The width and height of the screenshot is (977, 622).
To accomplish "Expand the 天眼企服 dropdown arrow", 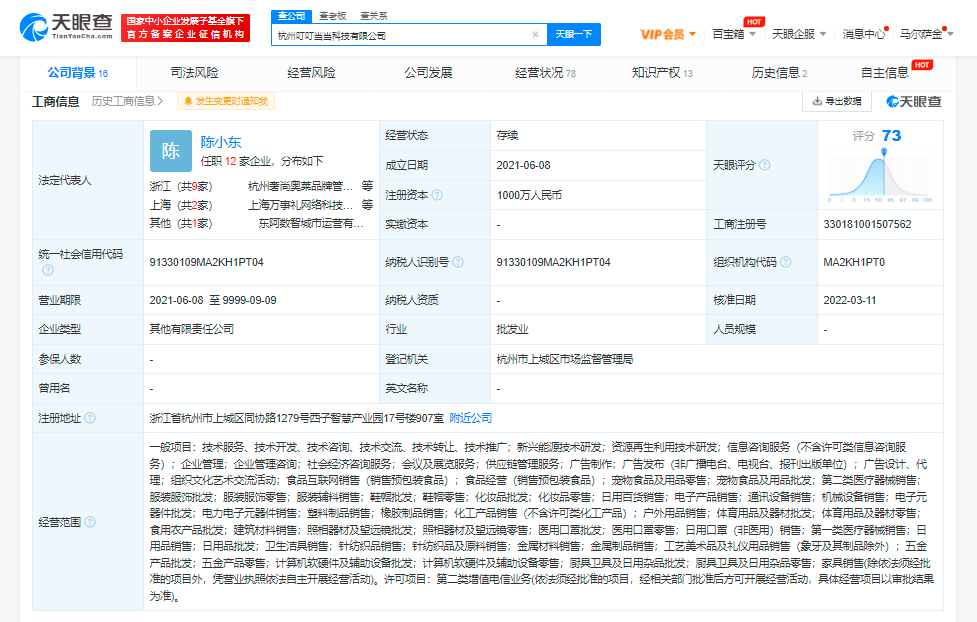I will click(x=823, y=34).
